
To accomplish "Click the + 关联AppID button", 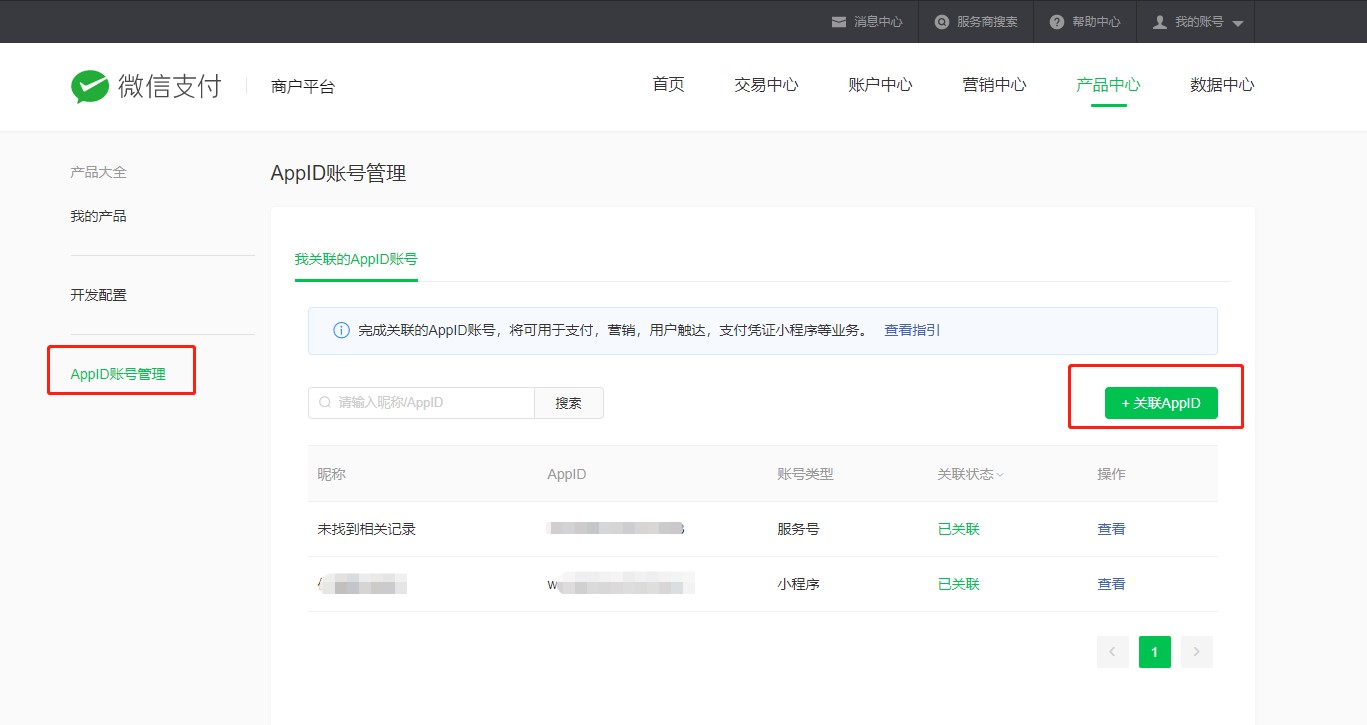I will click(x=1161, y=403).
